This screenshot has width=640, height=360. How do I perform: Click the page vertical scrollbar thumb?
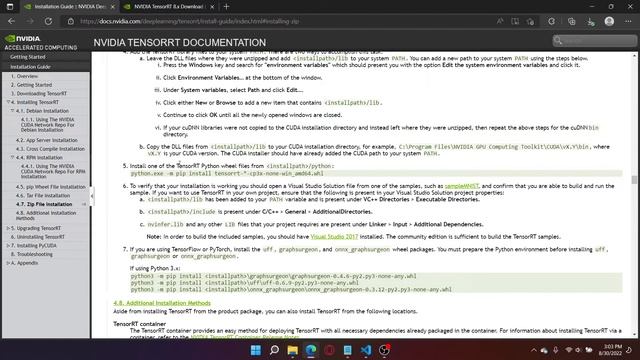click(634, 180)
